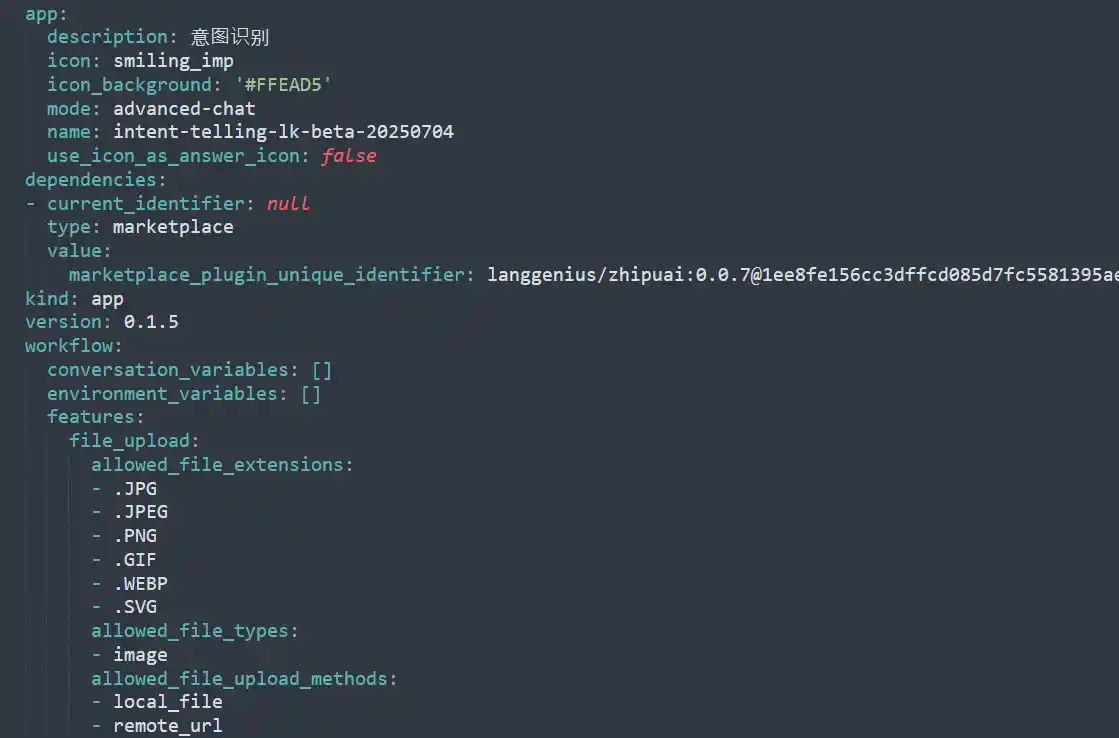
Task: Click the version number 0.1.5
Action: click(x=151, y=322)
